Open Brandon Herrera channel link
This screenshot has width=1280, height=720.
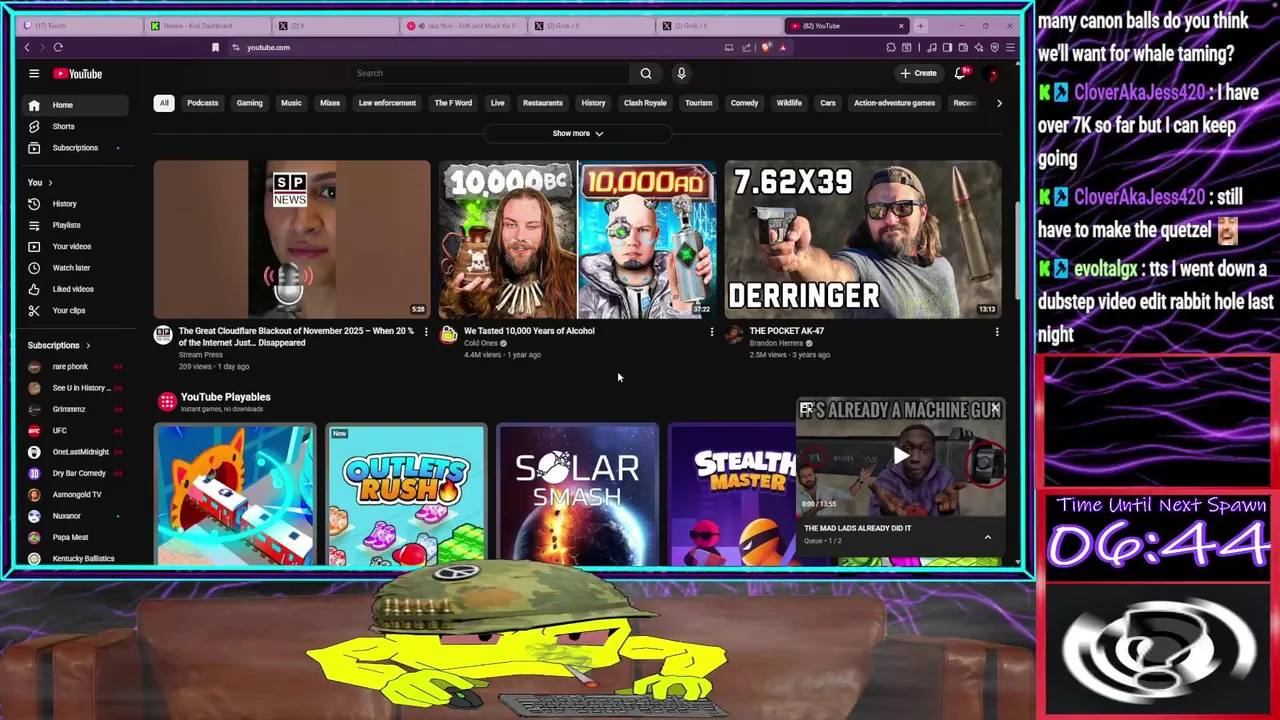(x=776, y=343)
